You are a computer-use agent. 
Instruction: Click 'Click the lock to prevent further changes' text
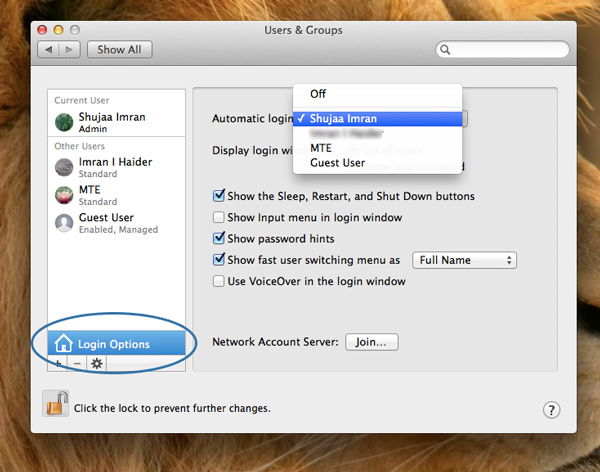(x=172, y=408)
